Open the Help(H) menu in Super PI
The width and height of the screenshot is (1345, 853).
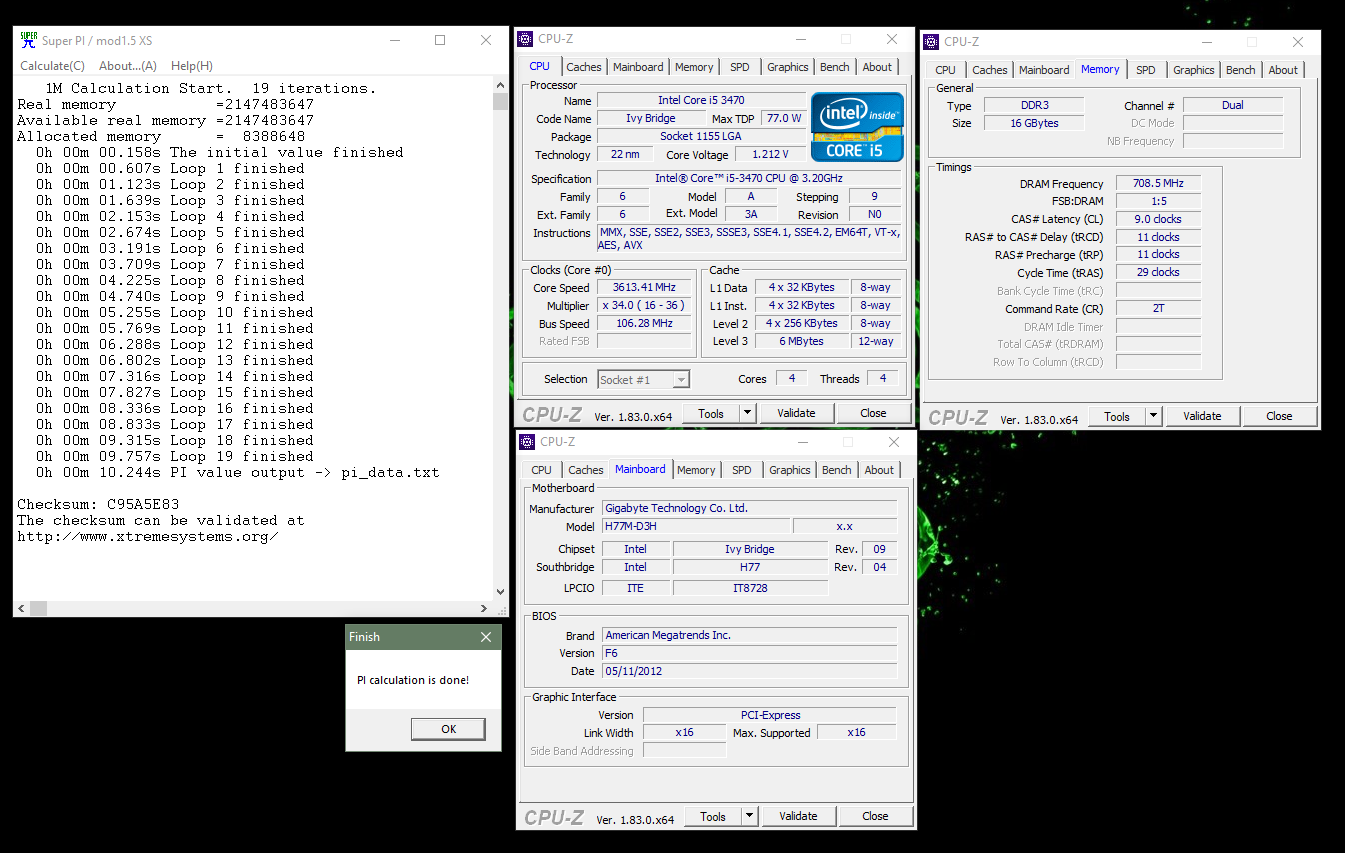point(192,66)
